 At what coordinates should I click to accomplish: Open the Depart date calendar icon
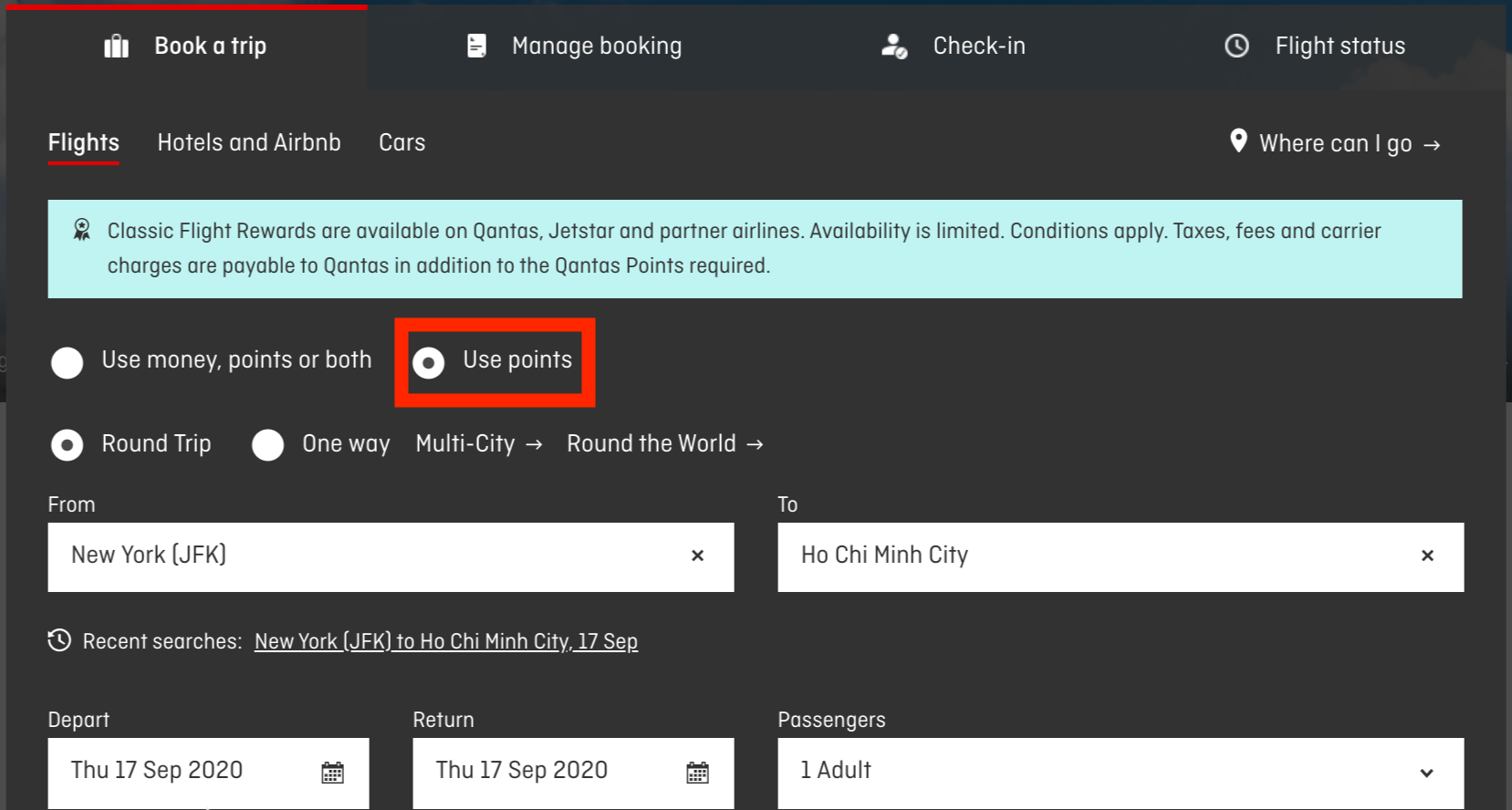coord(332,773)
